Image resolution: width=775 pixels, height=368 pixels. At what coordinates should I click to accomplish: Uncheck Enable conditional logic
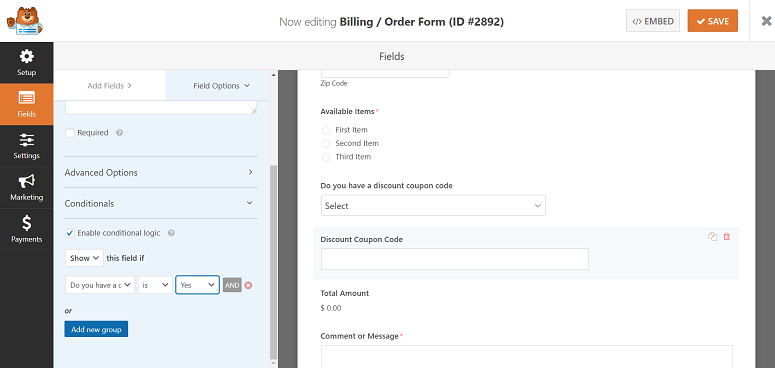70,233
